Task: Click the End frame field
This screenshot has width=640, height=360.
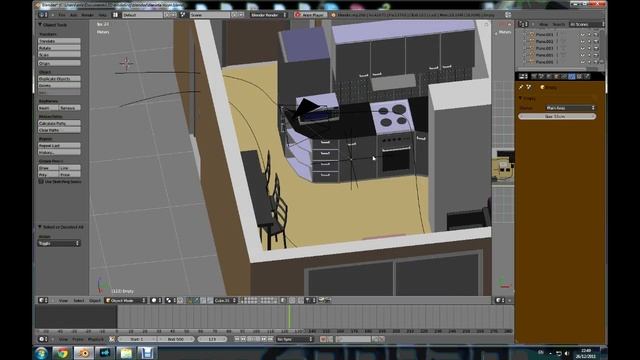Action: point(176,339)
